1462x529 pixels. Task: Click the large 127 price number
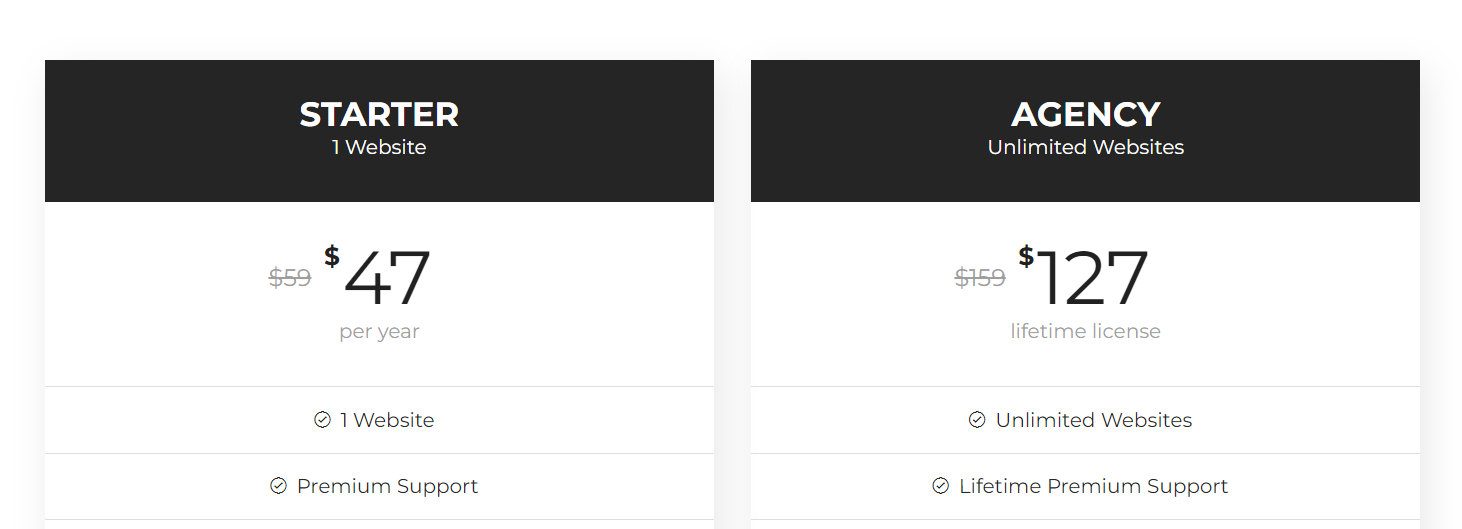click(1092, 278)
